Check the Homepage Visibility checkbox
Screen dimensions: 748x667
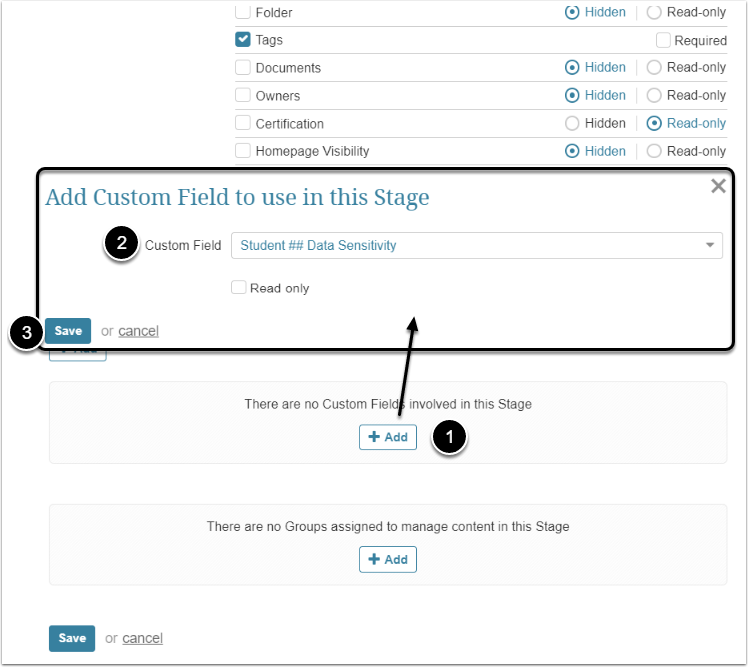pos(242,151)
